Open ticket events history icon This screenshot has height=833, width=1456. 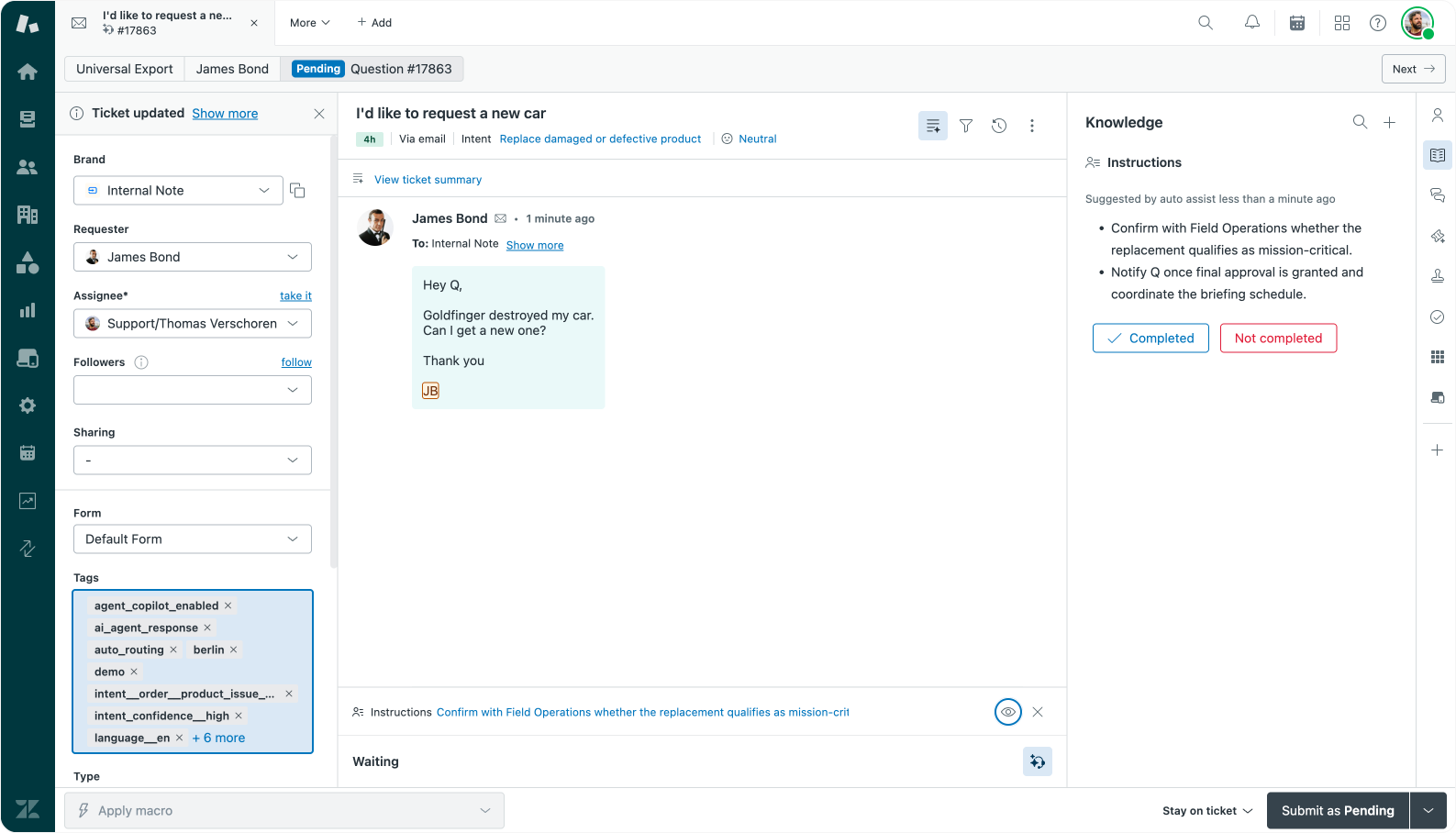pyautogui.click(x=999, y=126)
